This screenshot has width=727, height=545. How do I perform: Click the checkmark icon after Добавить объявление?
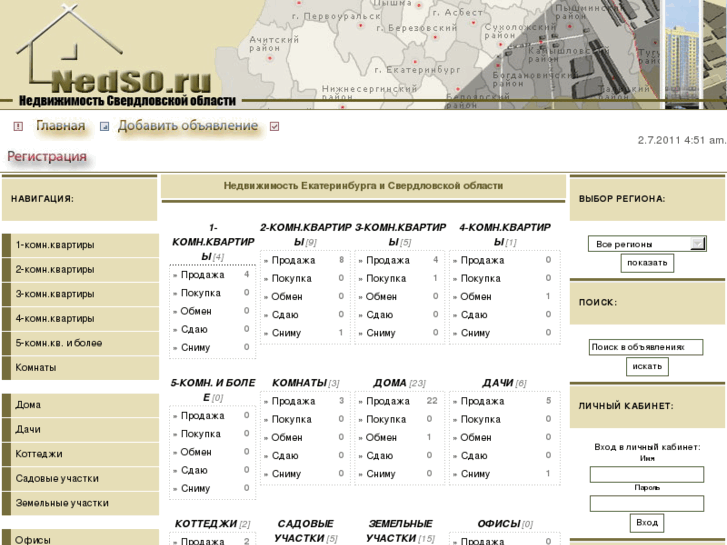click(275, 127)
